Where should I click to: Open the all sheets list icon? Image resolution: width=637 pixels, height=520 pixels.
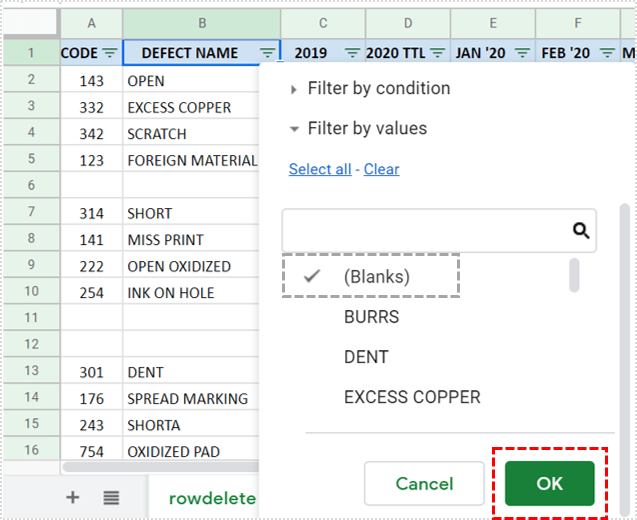pos(111,497)
